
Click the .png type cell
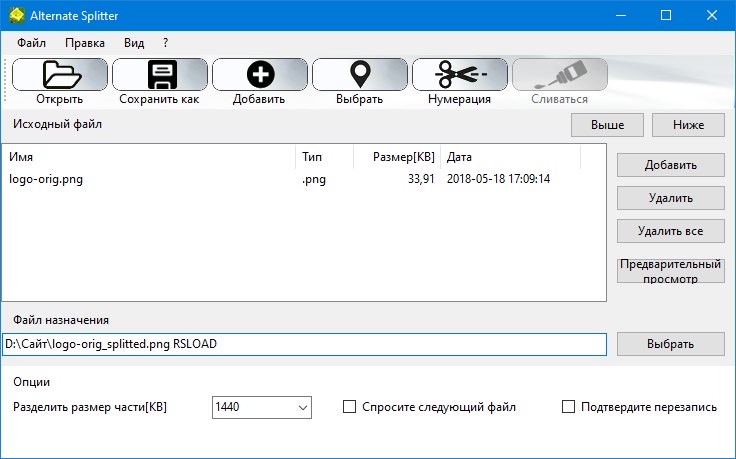pos(314,179)
